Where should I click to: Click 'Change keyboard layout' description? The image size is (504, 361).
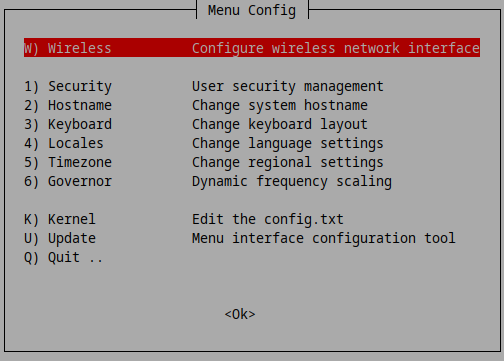[x=280, y=124]
